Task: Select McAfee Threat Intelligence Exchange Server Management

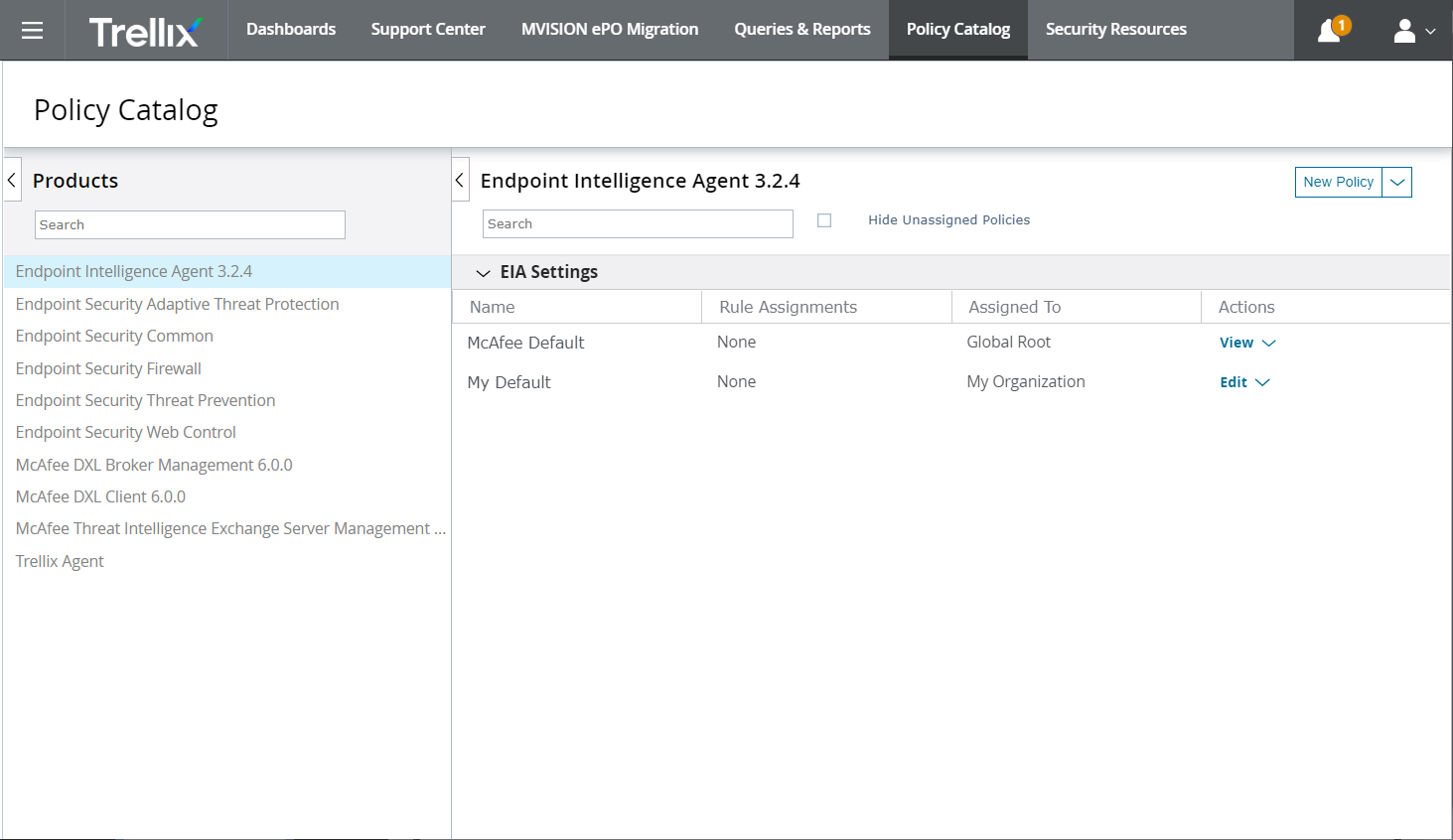Action: 227,528
